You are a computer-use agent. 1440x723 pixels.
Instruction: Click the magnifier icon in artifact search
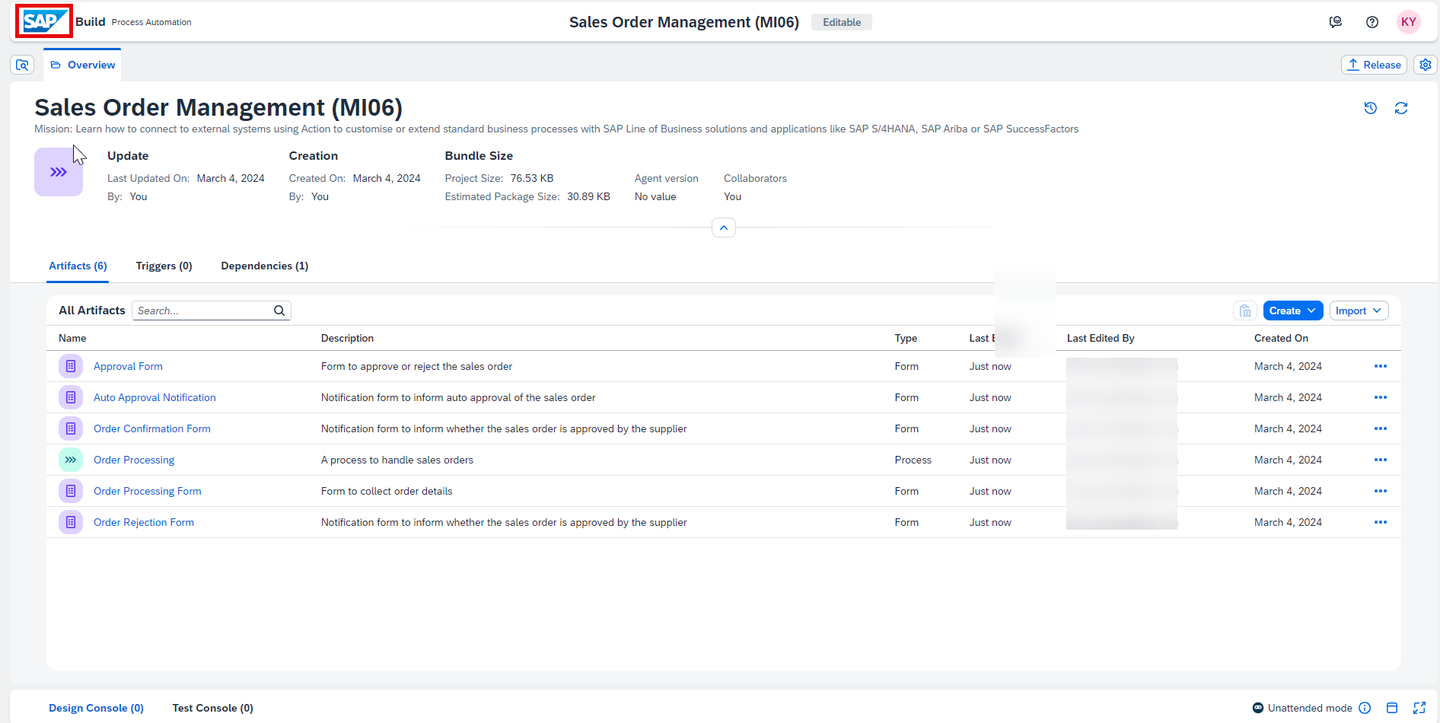[x=279, y=311]
